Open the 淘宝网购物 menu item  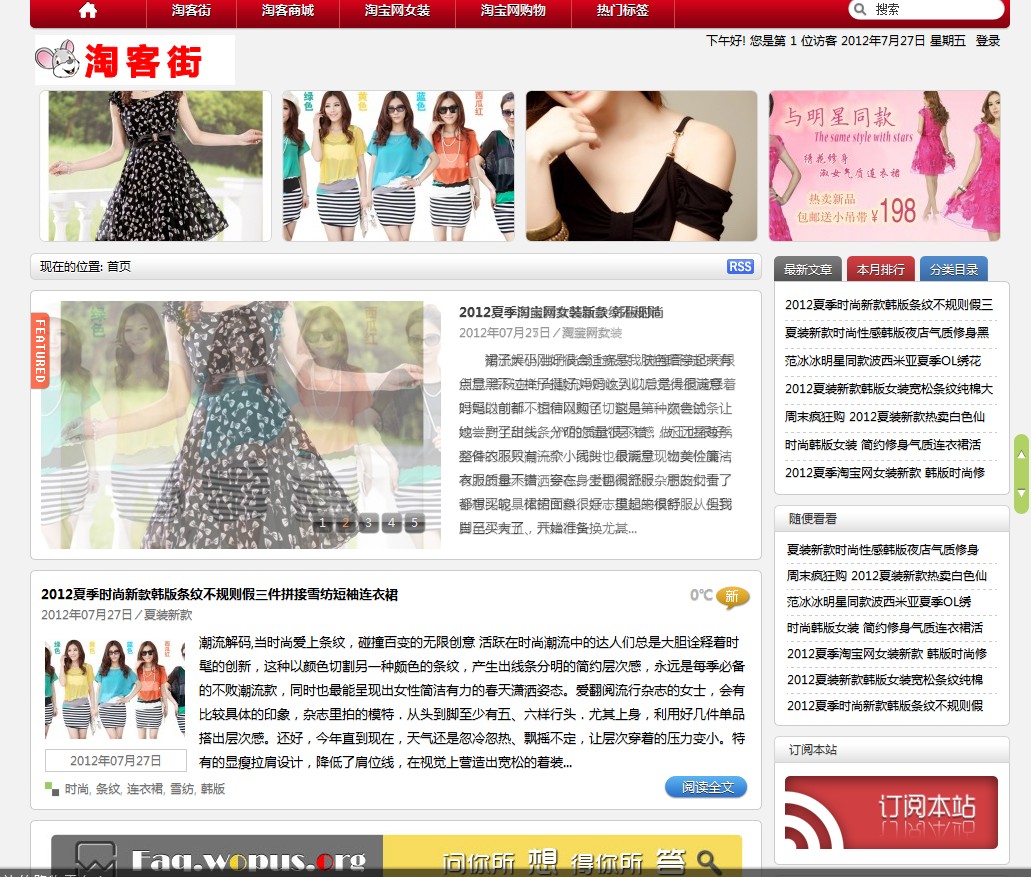513,11
